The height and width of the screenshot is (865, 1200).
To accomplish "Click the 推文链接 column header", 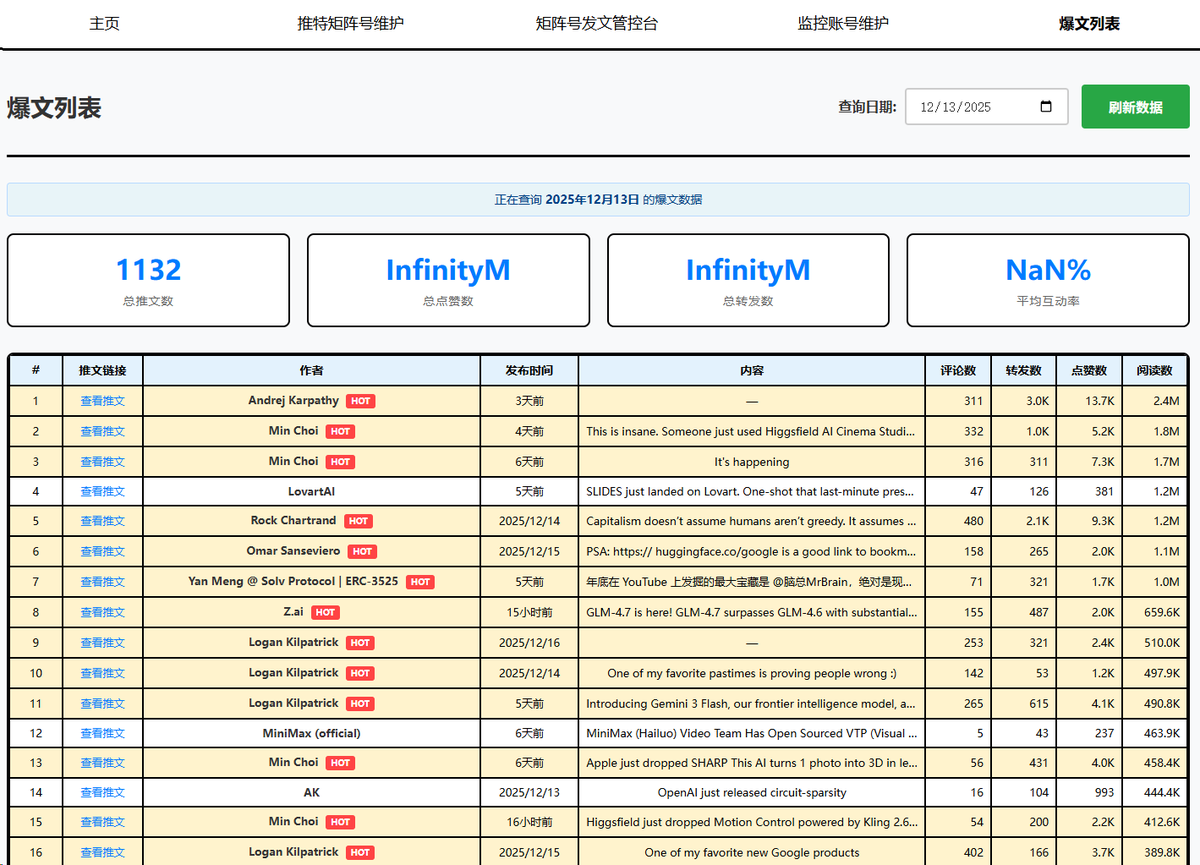I will [103, 370].
